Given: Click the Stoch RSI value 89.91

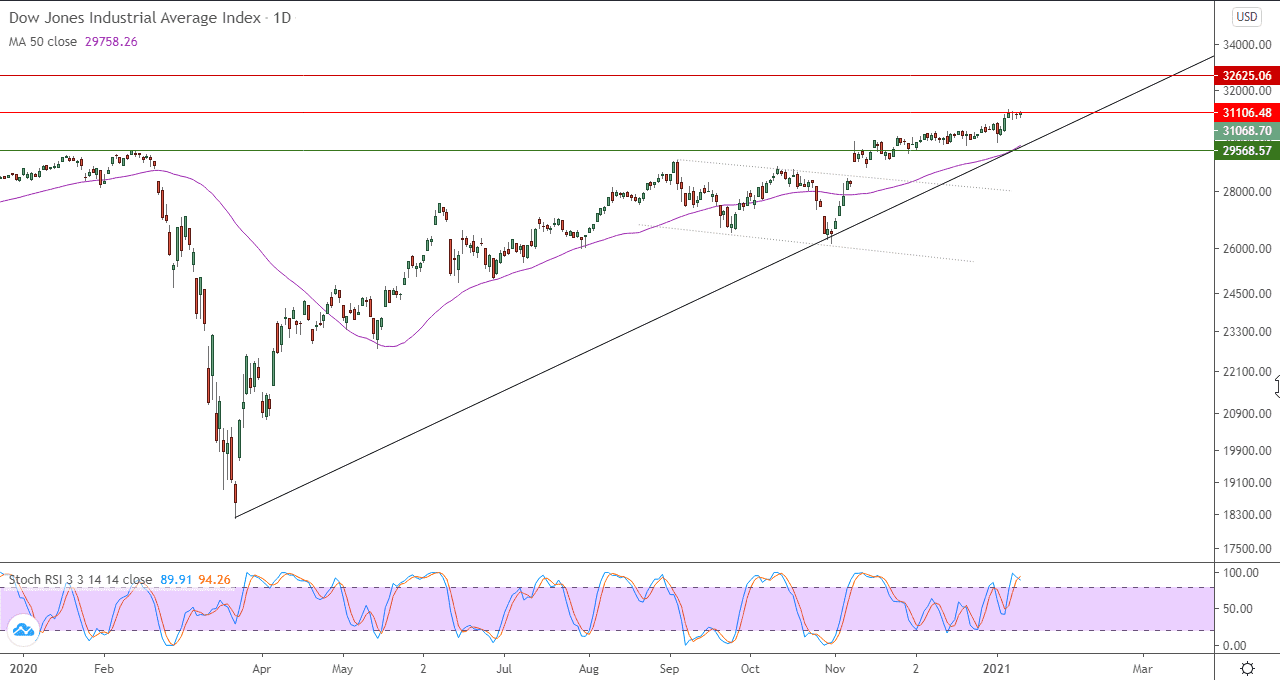Looking at the screenshot, I should (176, 579).
